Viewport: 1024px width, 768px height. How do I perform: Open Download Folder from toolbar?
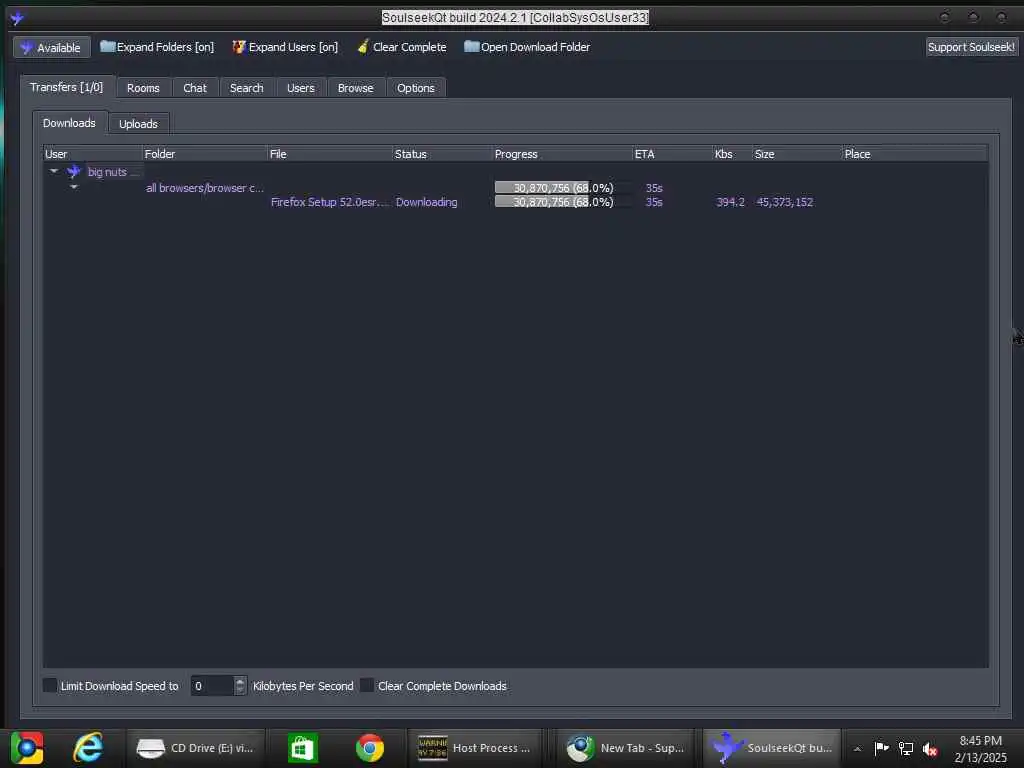527,47
